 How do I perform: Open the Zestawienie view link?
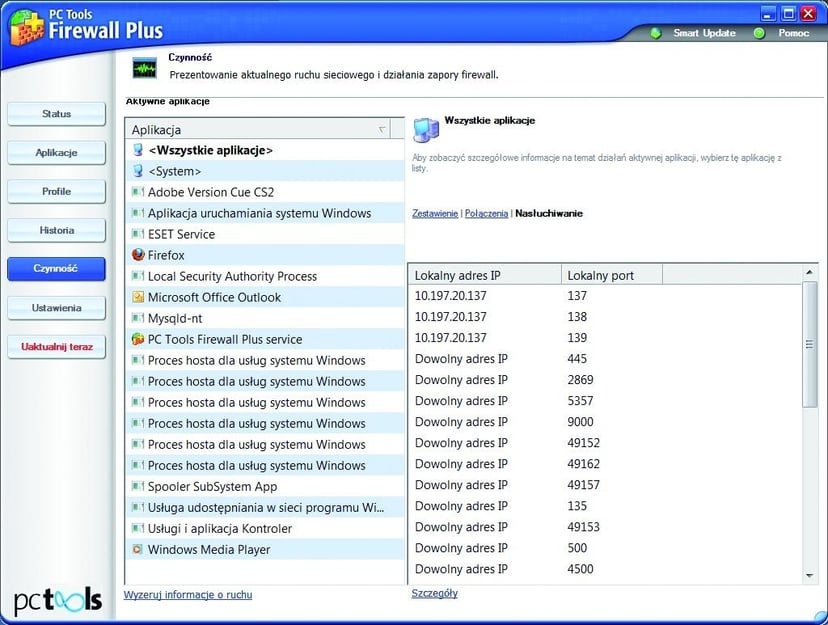435,213
